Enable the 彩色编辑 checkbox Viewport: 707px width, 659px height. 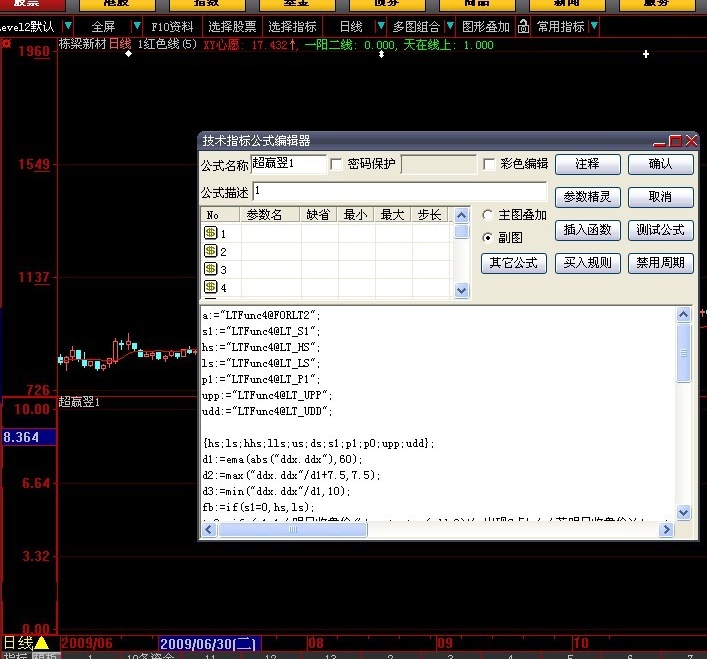[489, 164]
